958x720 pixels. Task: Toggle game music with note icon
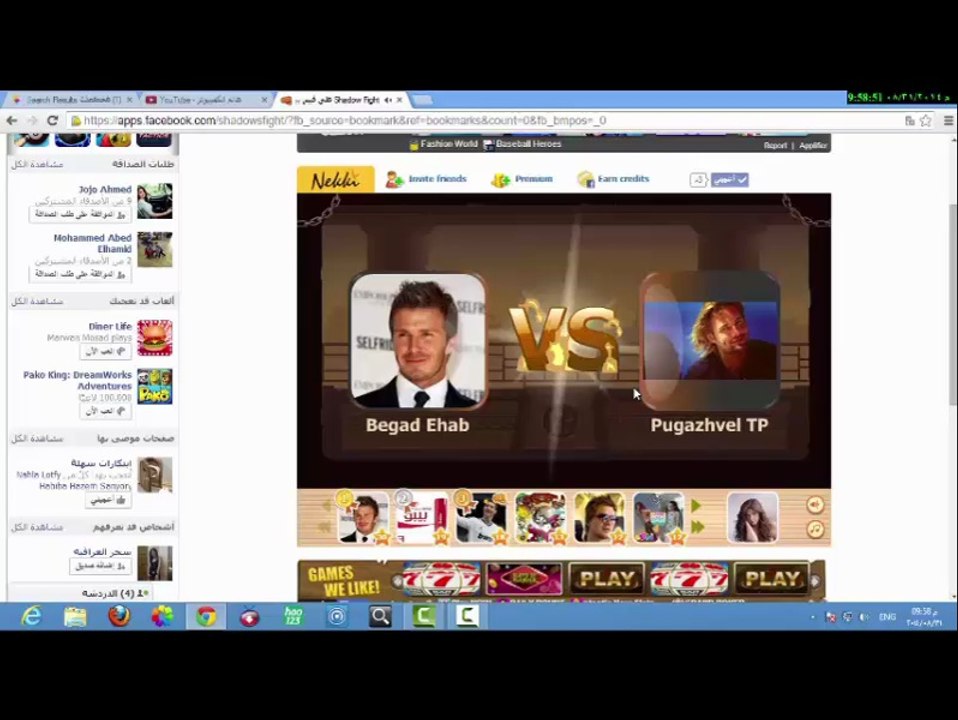click(x=815, y=529)
